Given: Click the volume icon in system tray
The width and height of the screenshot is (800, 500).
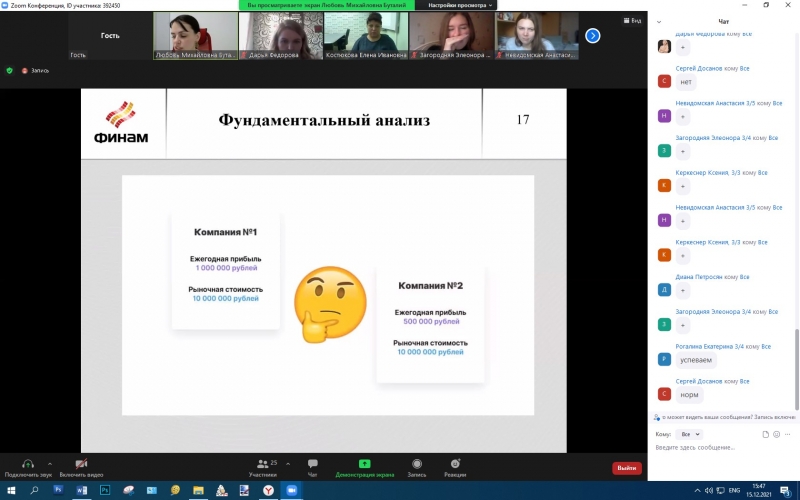Looking at the screenshot, I should point(709,490).
